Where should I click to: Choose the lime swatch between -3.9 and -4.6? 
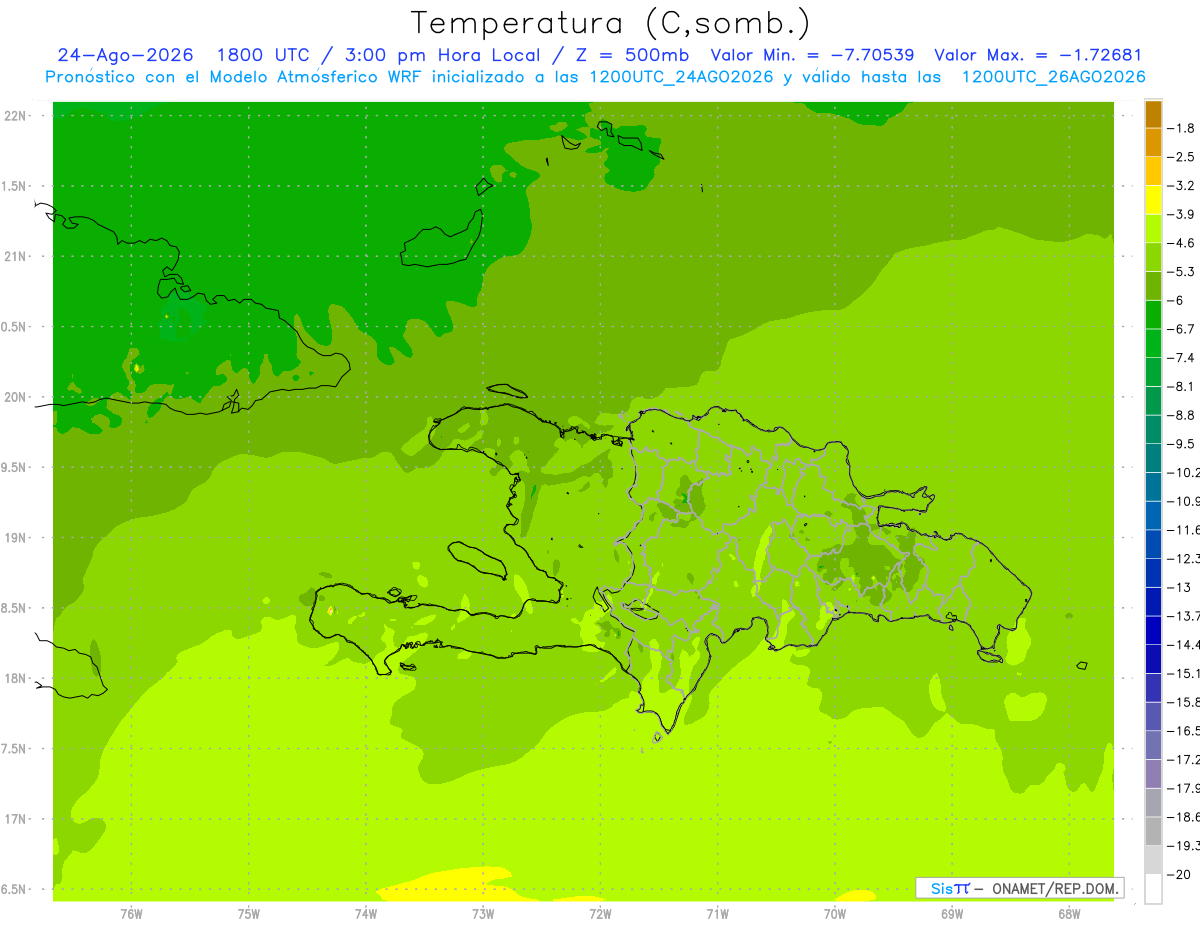[x=1153, y=228]
